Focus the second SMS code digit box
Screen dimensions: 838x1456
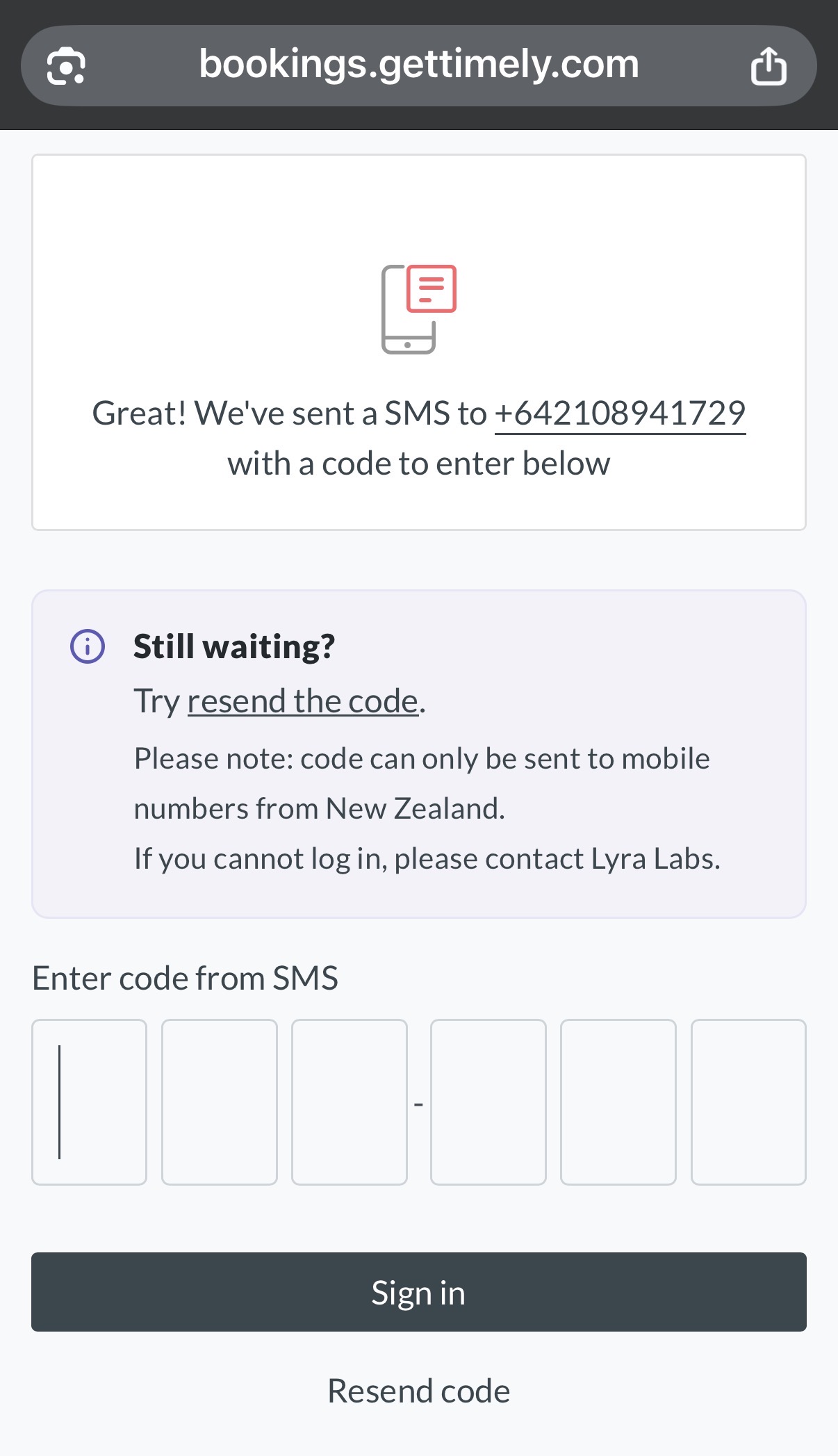(220, 1102)
